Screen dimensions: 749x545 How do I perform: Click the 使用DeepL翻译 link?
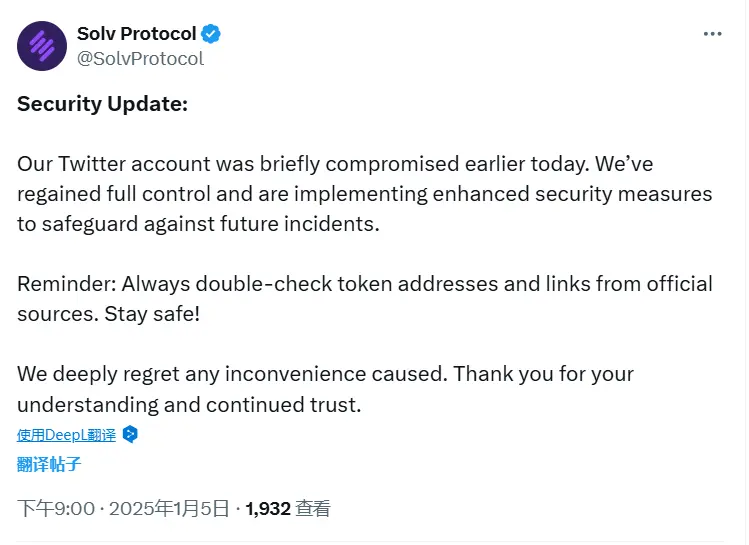pos(66,435)
